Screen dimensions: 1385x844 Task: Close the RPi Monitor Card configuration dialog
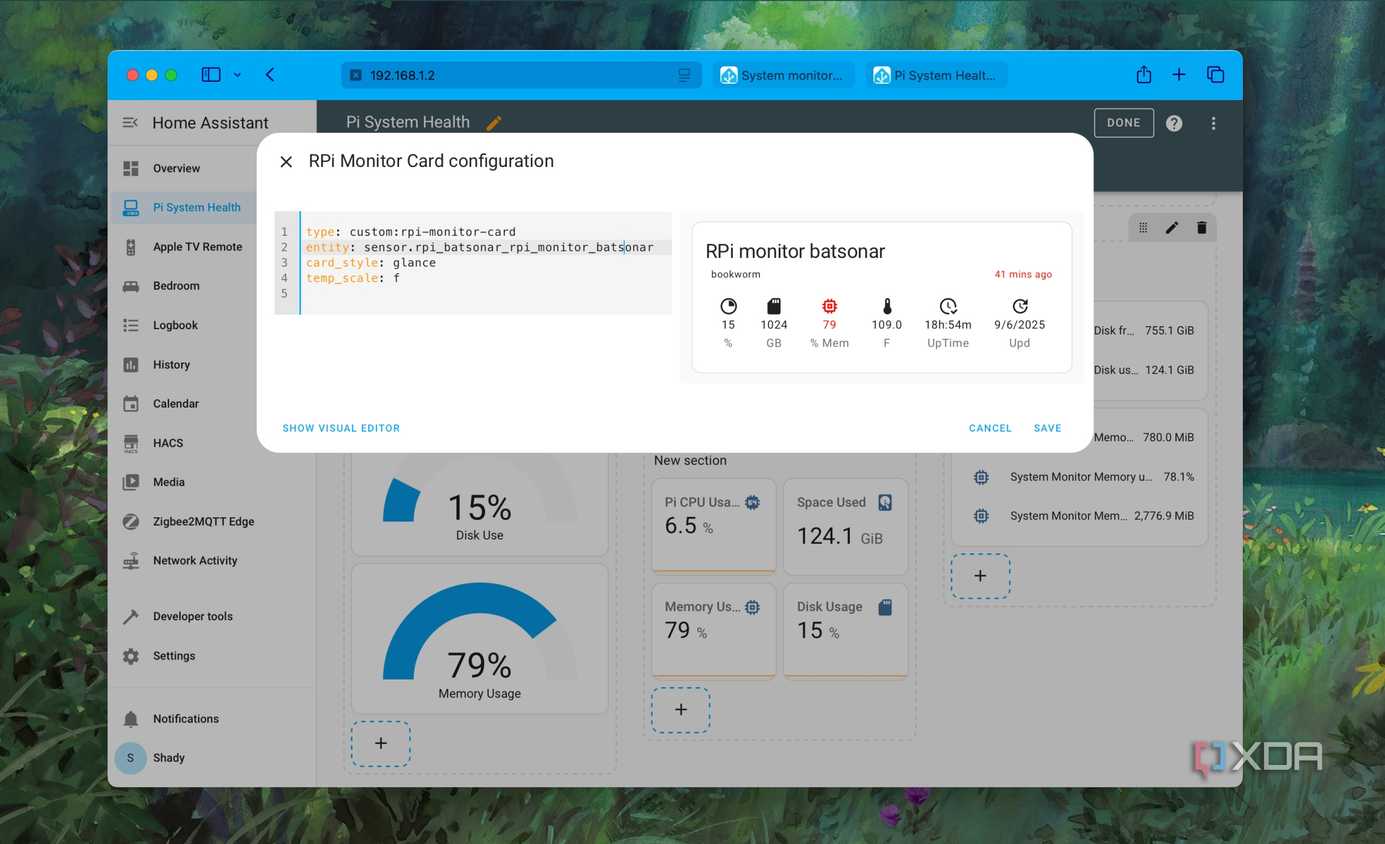[286, 162]
